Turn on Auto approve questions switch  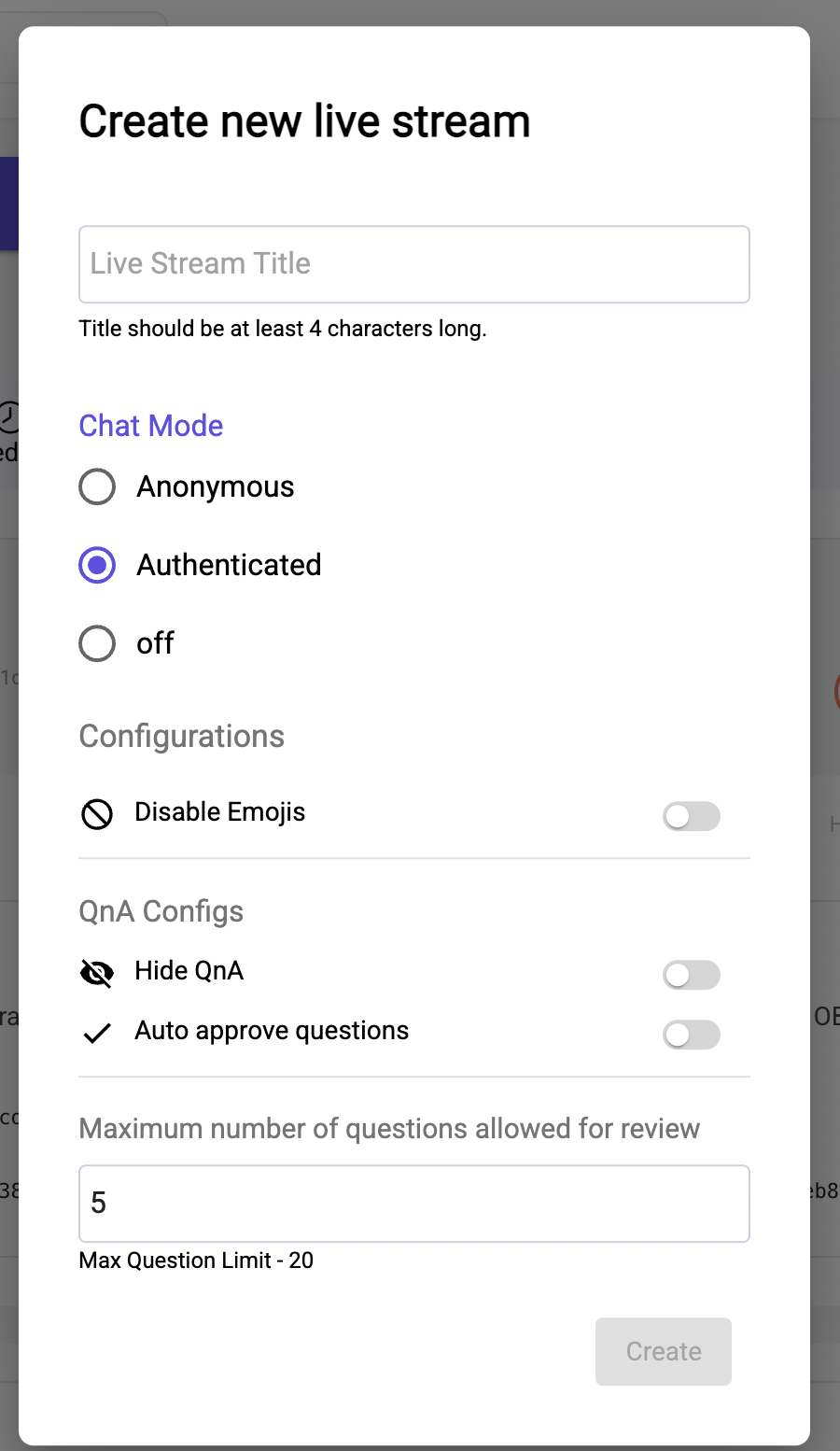(692, 1035)
